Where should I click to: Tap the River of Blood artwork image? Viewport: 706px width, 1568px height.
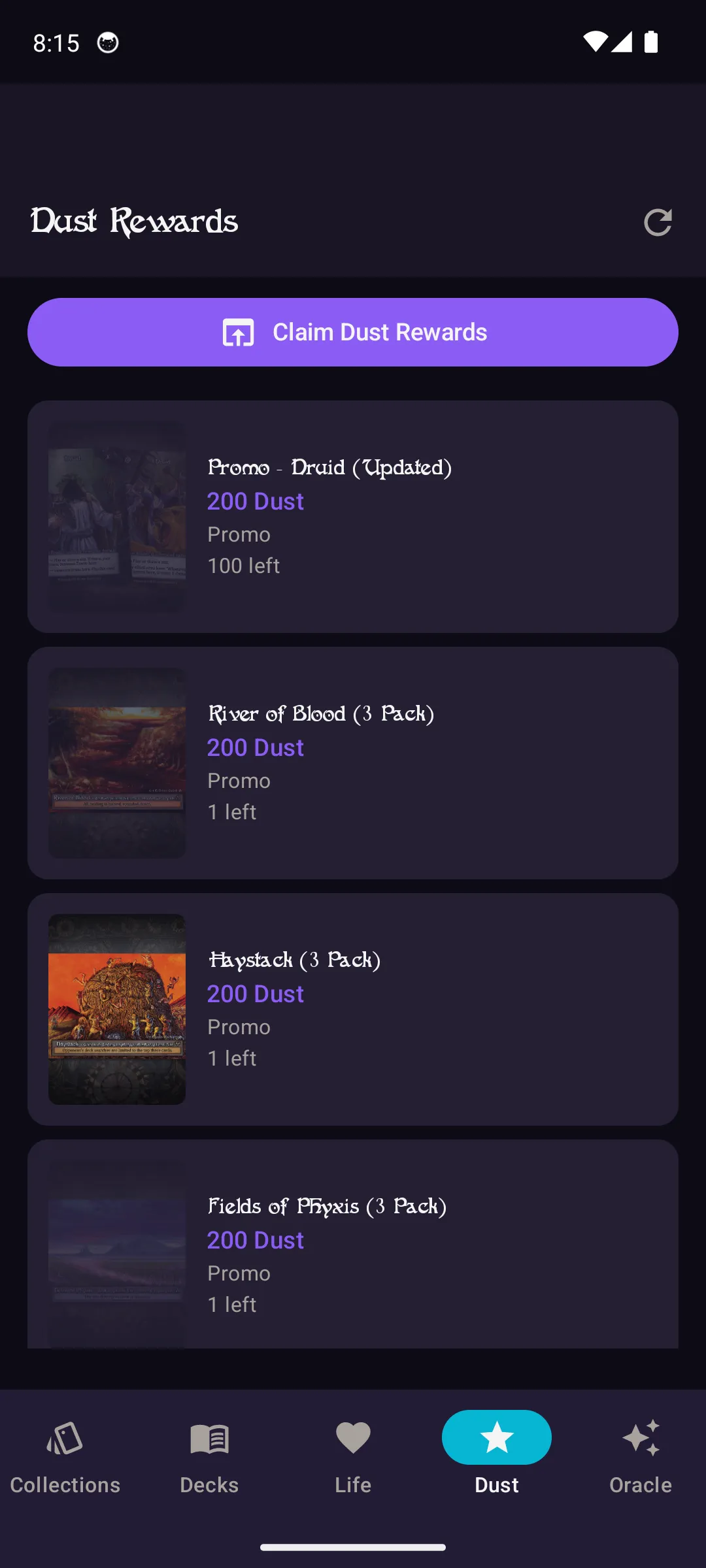pos(117,762)
